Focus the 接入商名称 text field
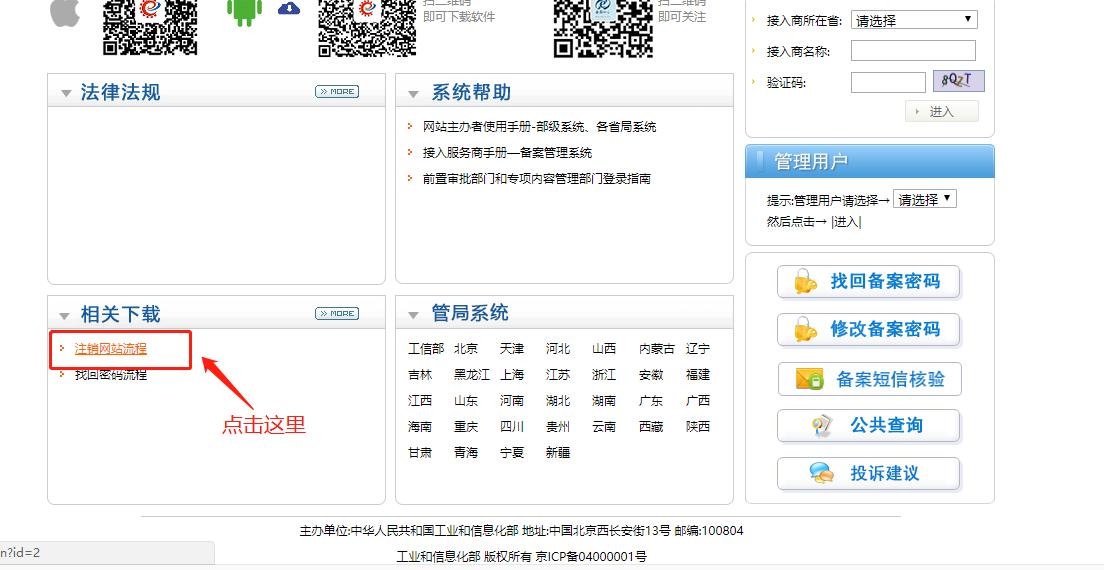1104x570 pixels. [913, 51]
